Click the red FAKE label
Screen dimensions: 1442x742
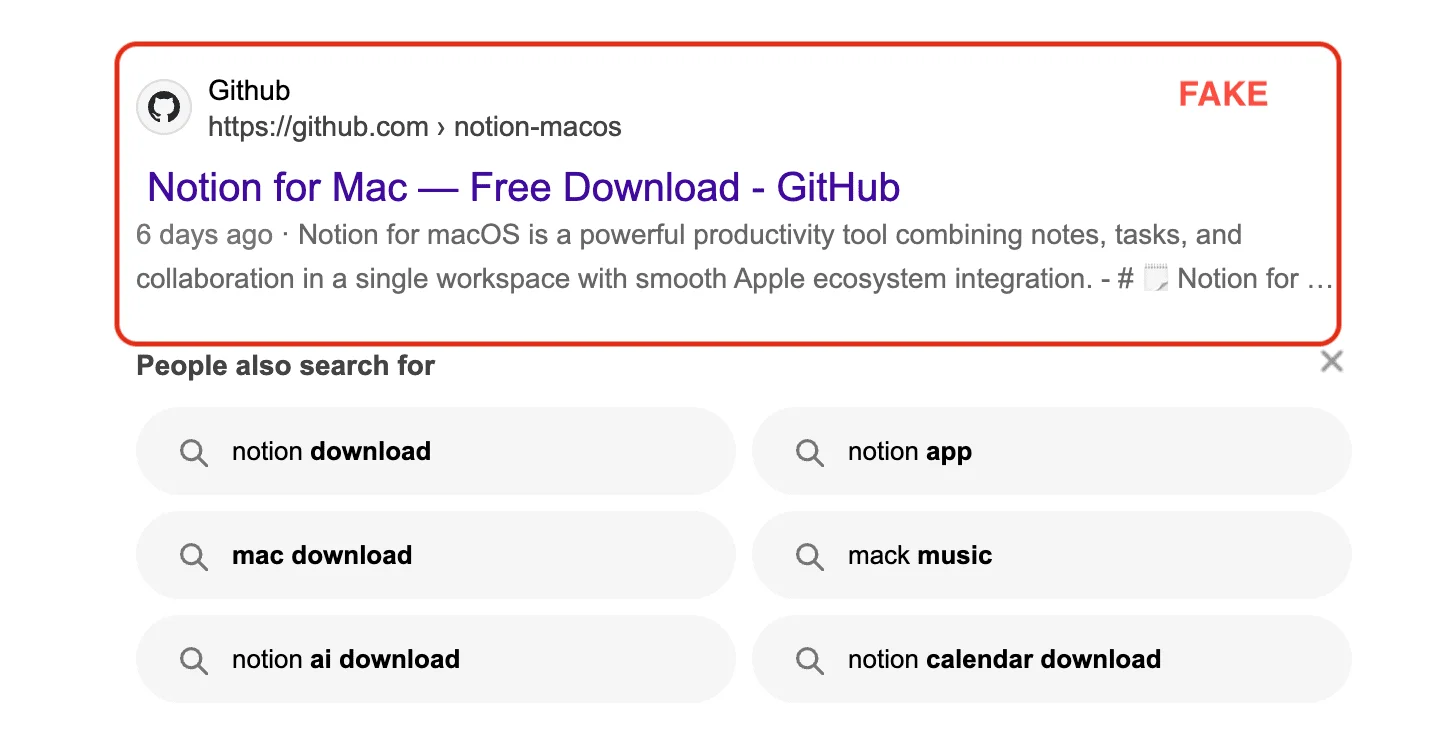click(1222, 93)
